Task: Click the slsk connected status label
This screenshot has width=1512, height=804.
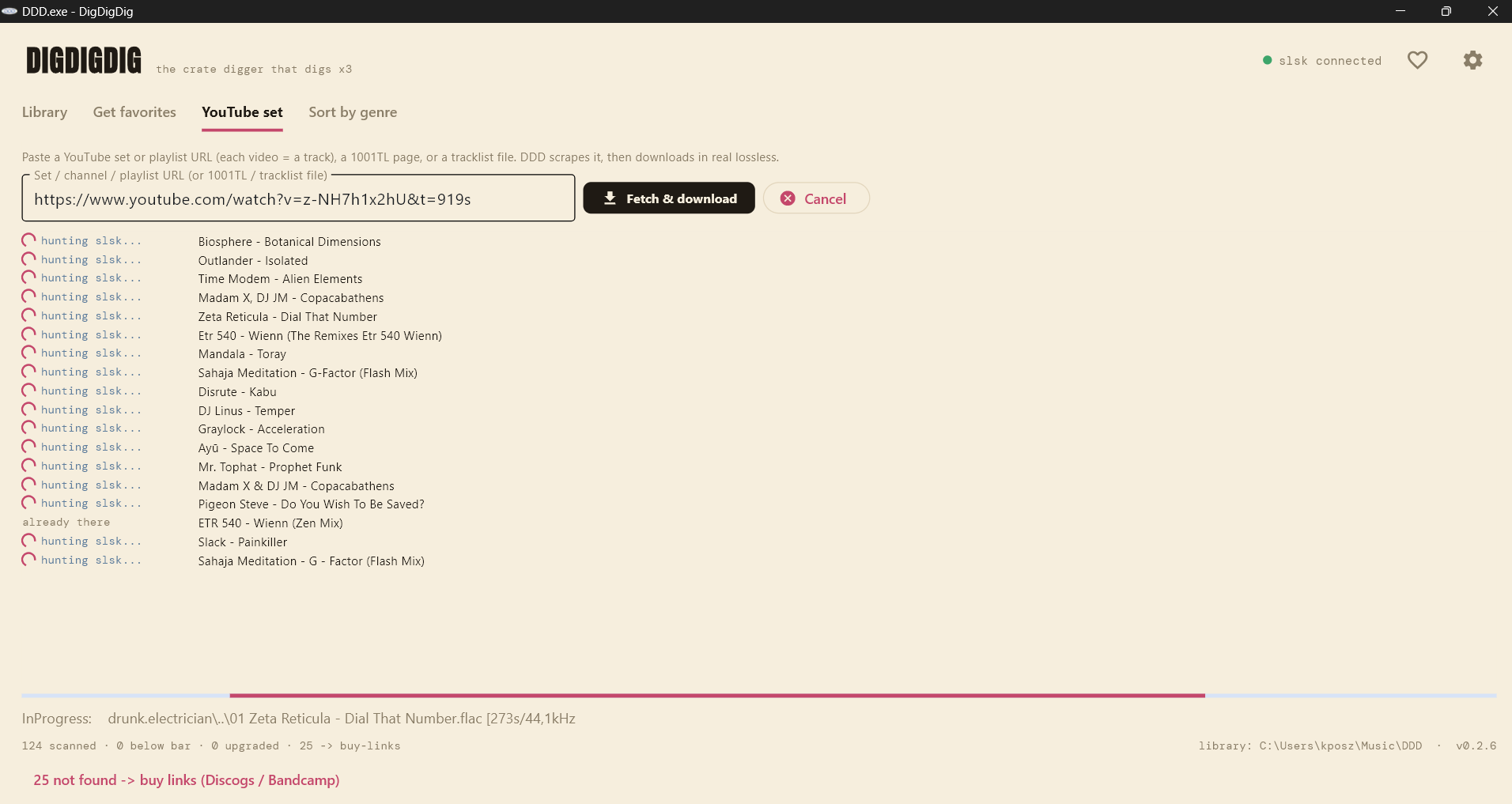Action: [1330, 61]
